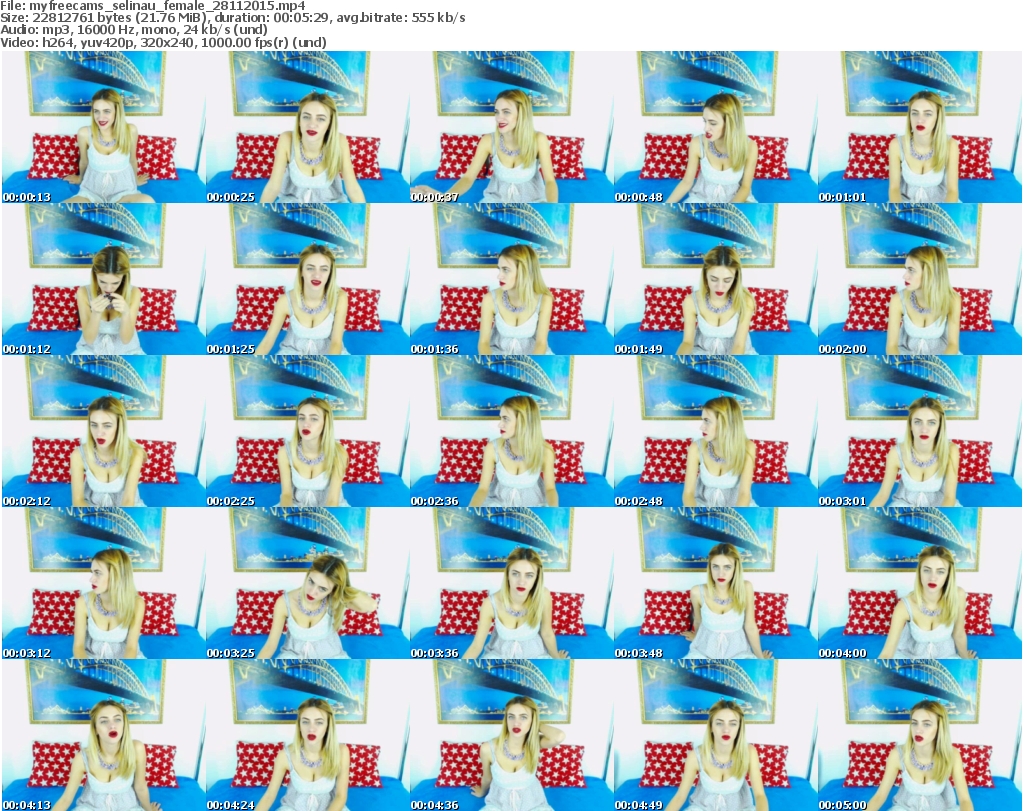Select the thumbnail stamped 00:01:01
Image resolution: width=1024 pixels, height=811 pixels.
coord(920,127)
